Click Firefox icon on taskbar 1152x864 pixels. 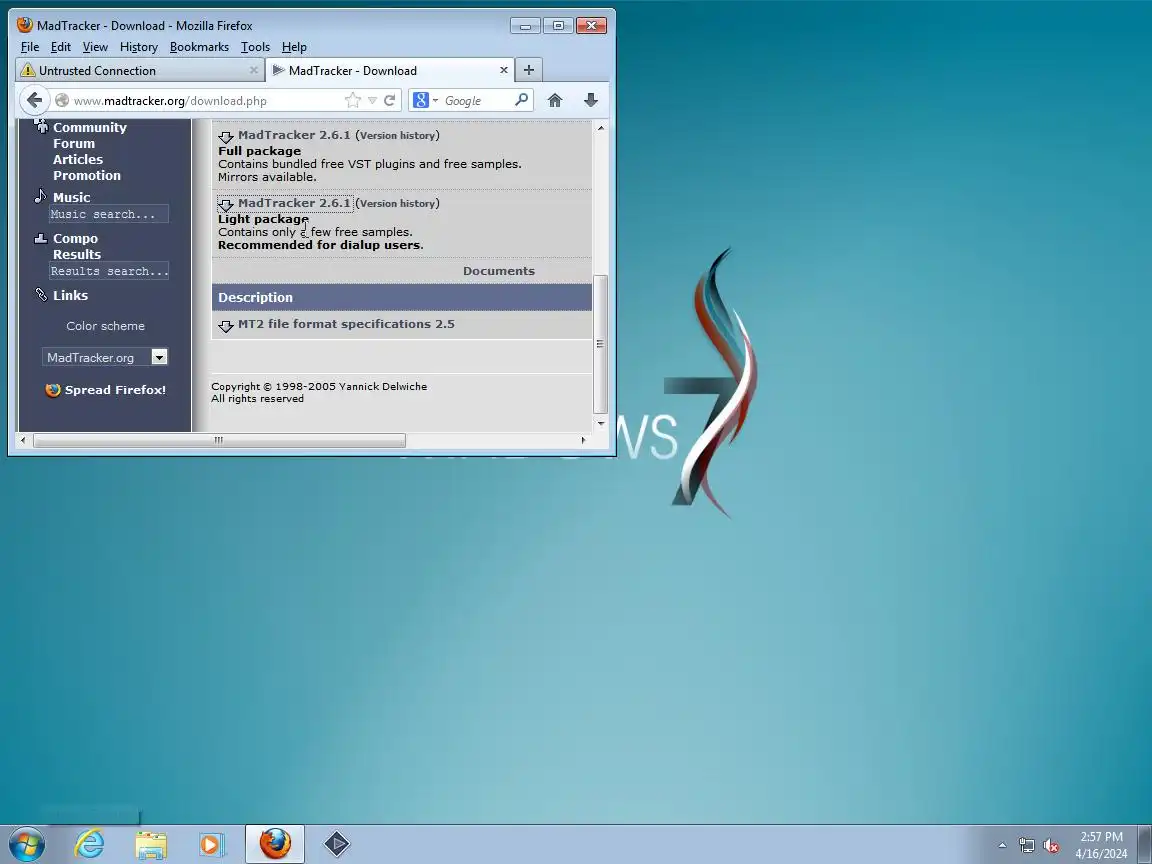pyautogui.click(x=275, y=844)
